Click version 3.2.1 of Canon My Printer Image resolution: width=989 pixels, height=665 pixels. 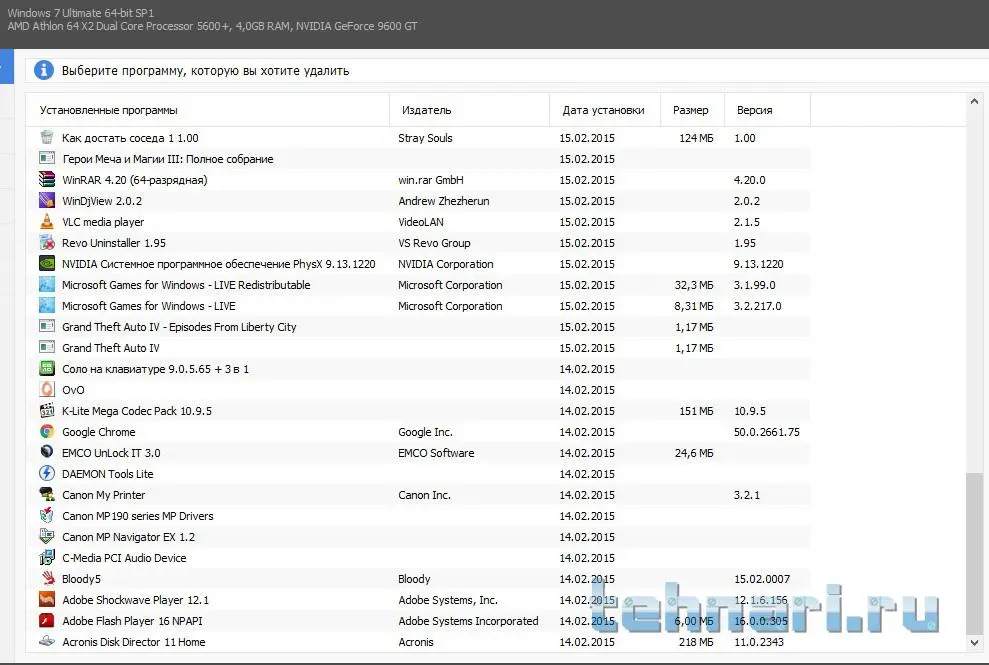click(746, 495)
